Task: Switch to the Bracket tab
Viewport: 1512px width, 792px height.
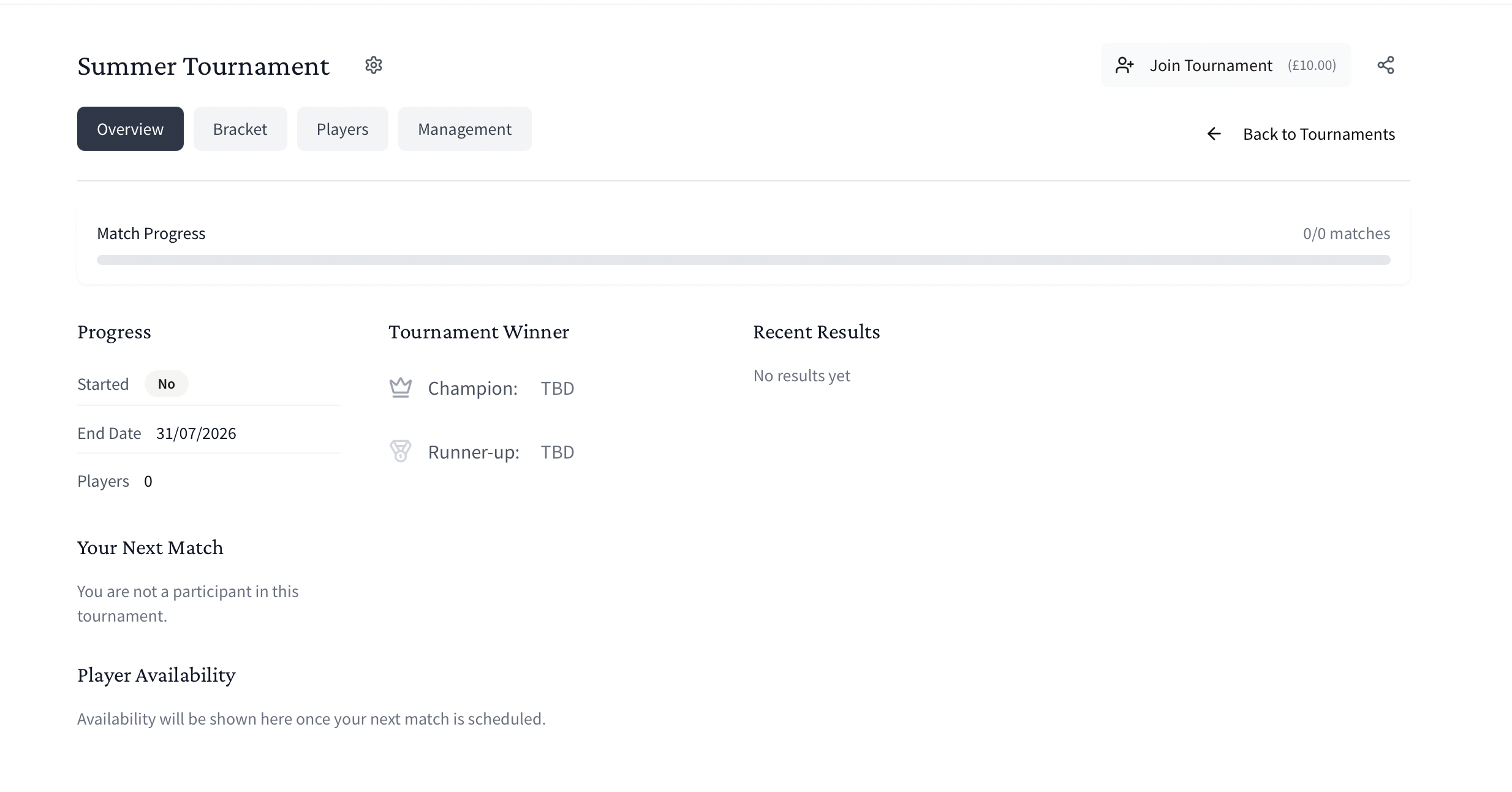Action: (x=240, y=129)
